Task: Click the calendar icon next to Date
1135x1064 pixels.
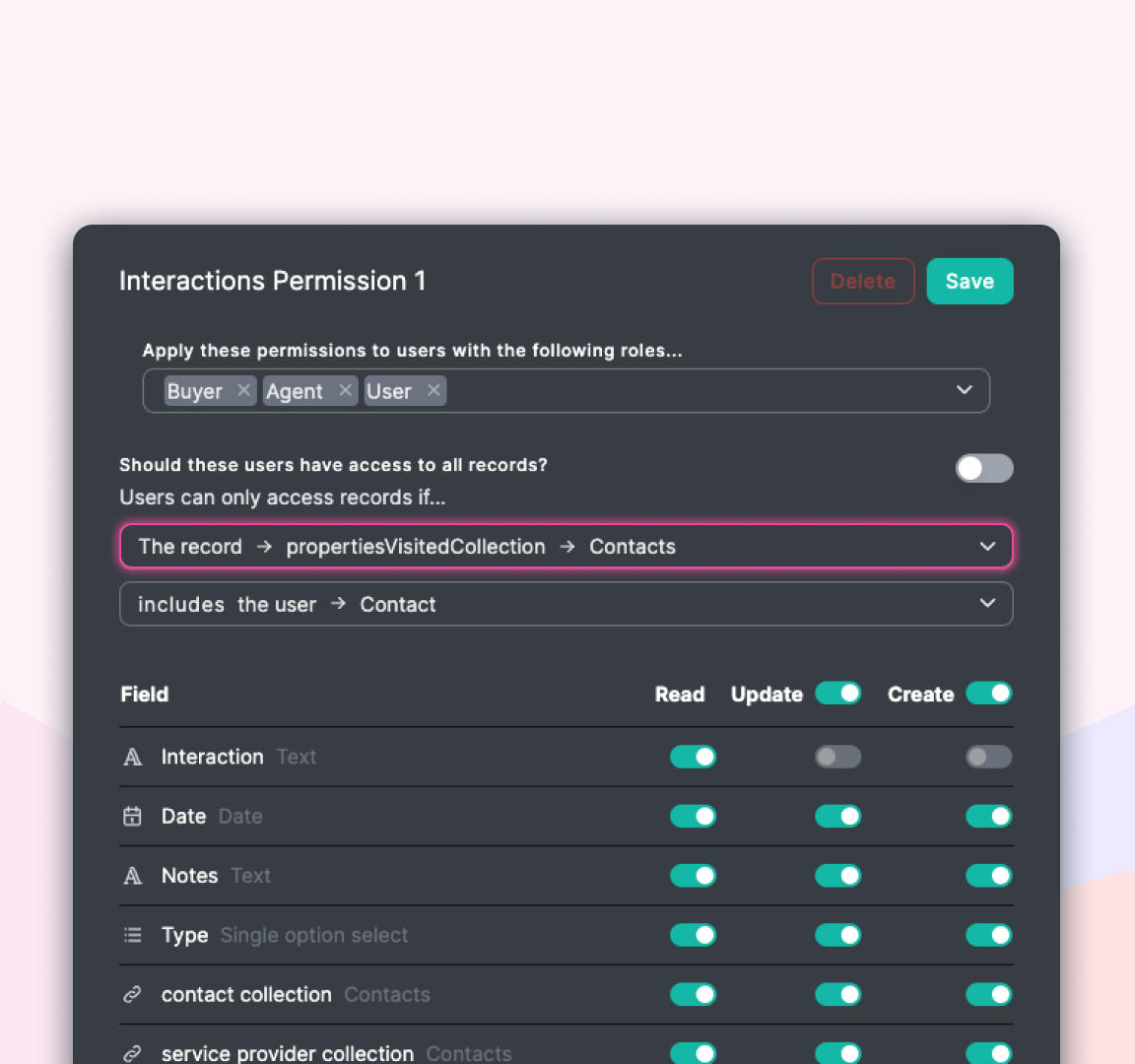Action: coord(132,816)
